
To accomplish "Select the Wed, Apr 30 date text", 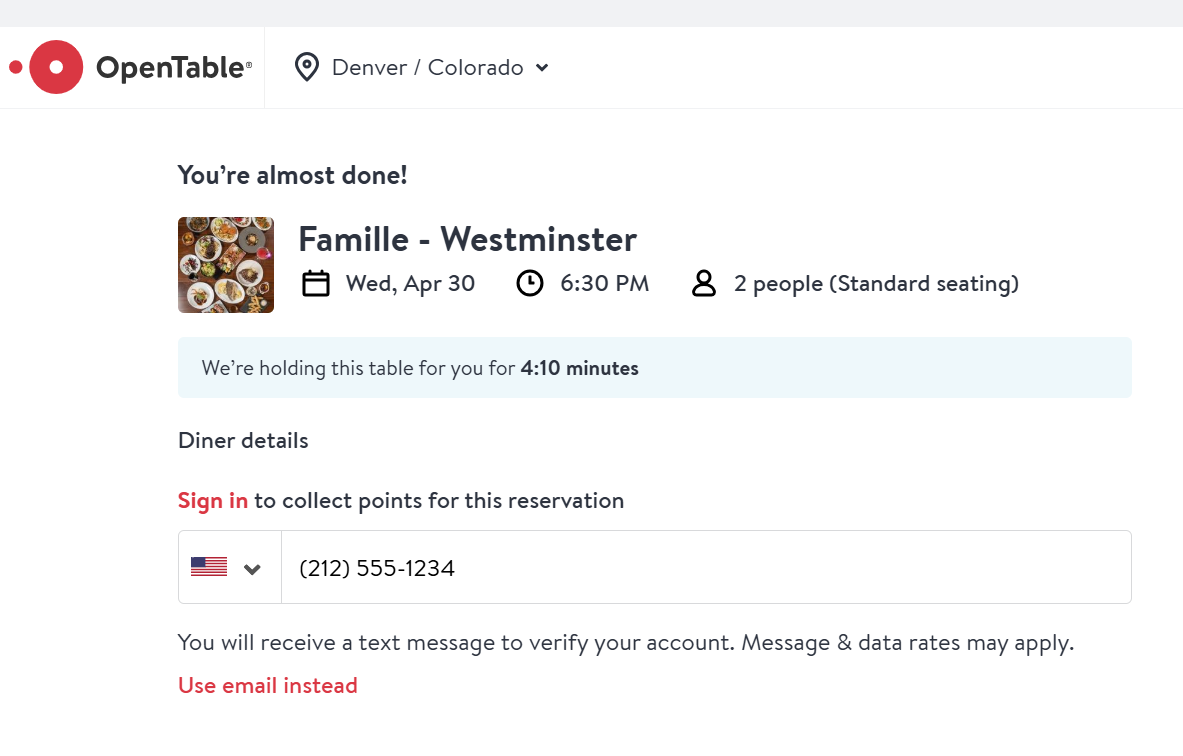I will click(x=410, y=284).
